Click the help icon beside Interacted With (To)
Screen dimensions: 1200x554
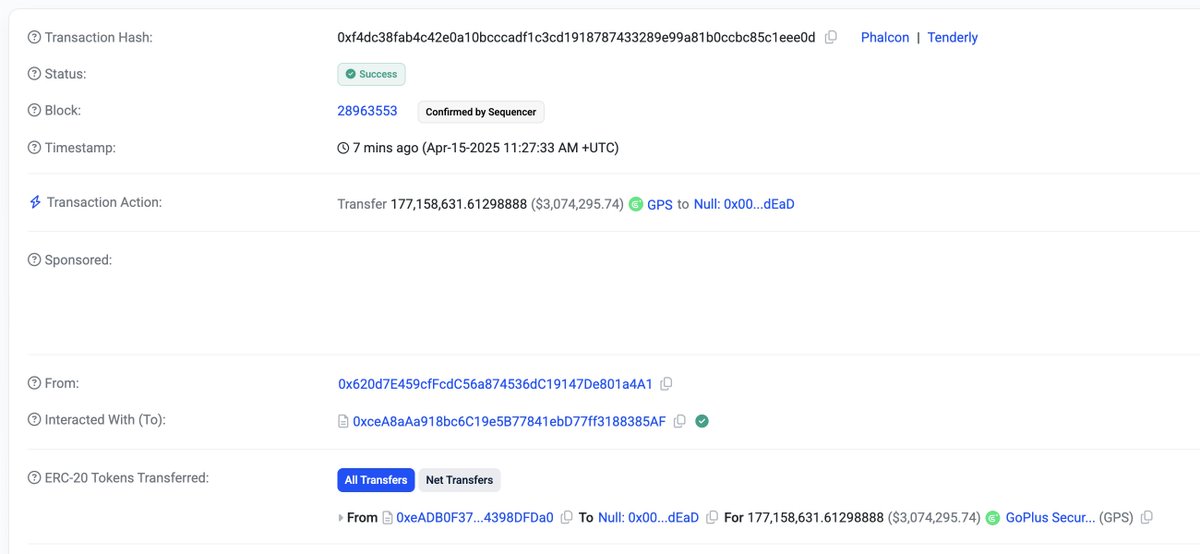click(x=35, y=420)
